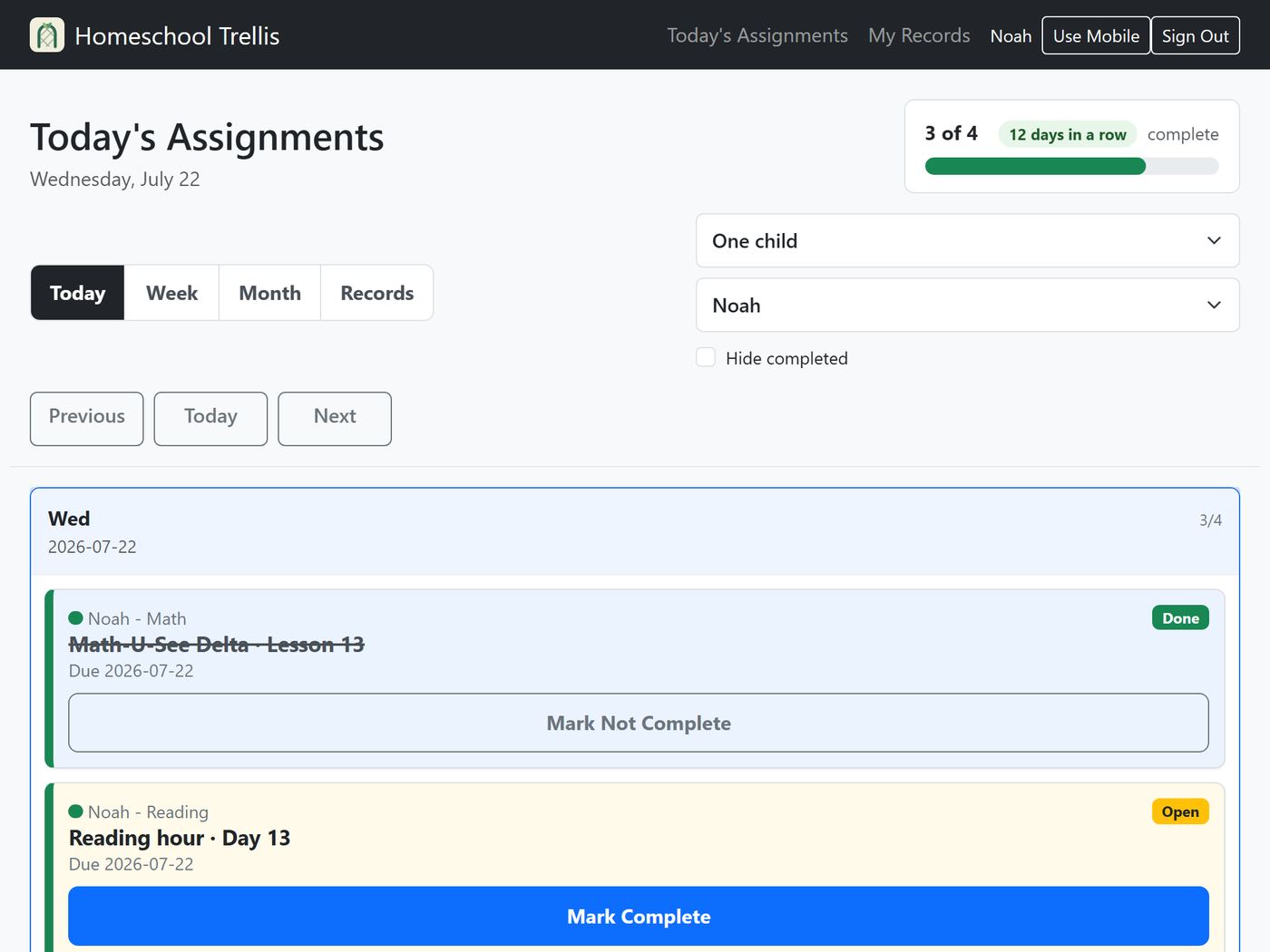This screenshot has height=952, width=1270.
Task: Click the Math-U-See Delta · Lesson 13 title
Action: pos(217,645)
